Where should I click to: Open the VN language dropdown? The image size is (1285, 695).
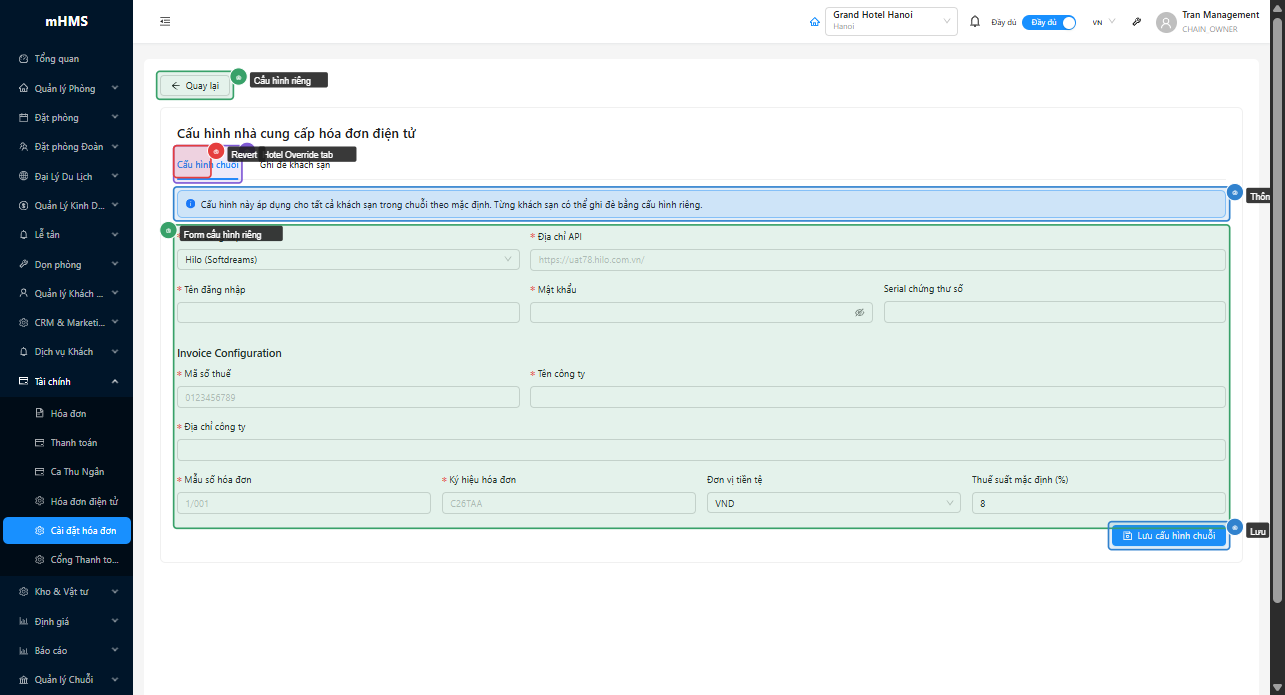pos(1103,22)
